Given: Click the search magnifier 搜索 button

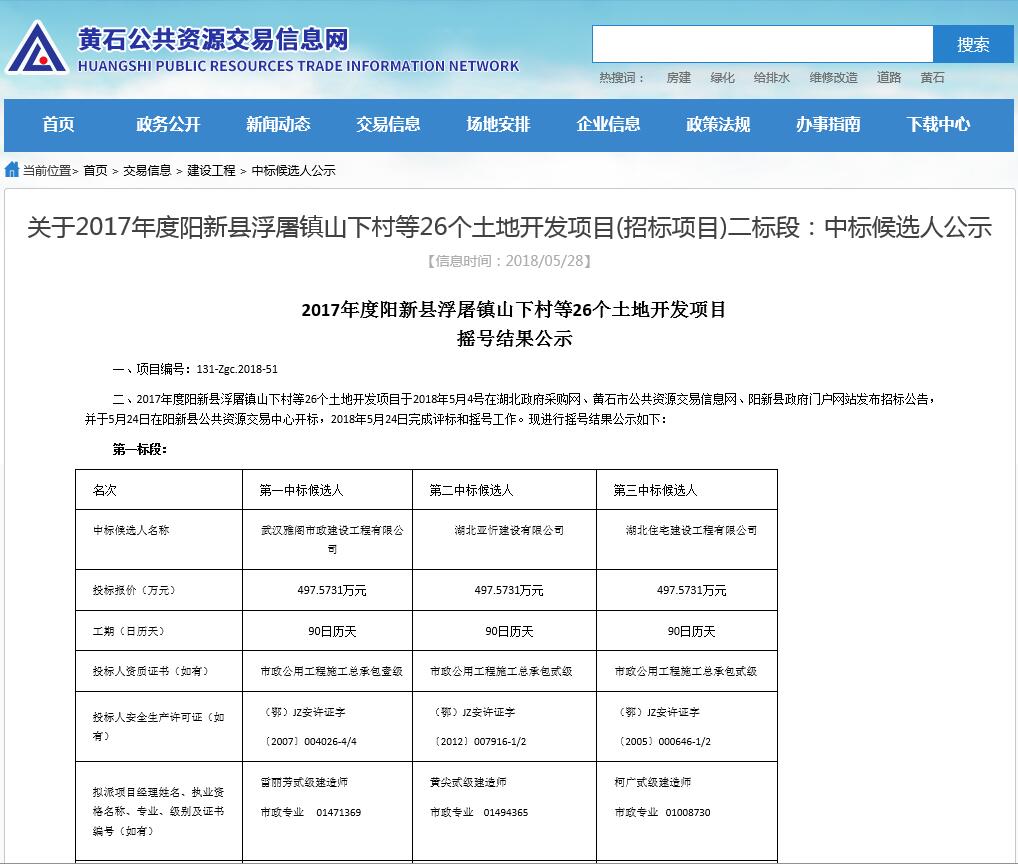Looking at the screenshot, I should coord(974,43).
